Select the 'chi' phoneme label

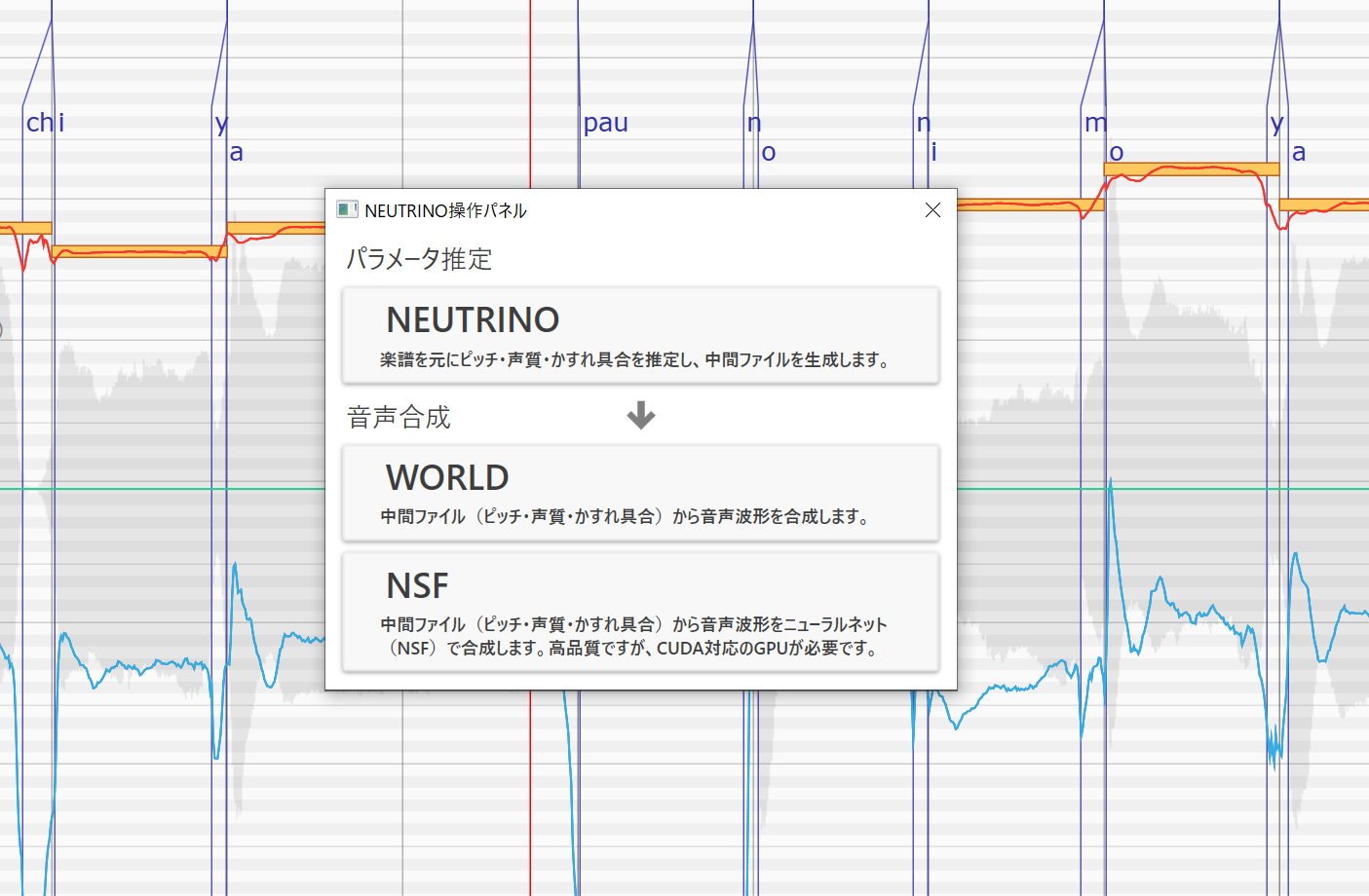(x=45, y=123)
